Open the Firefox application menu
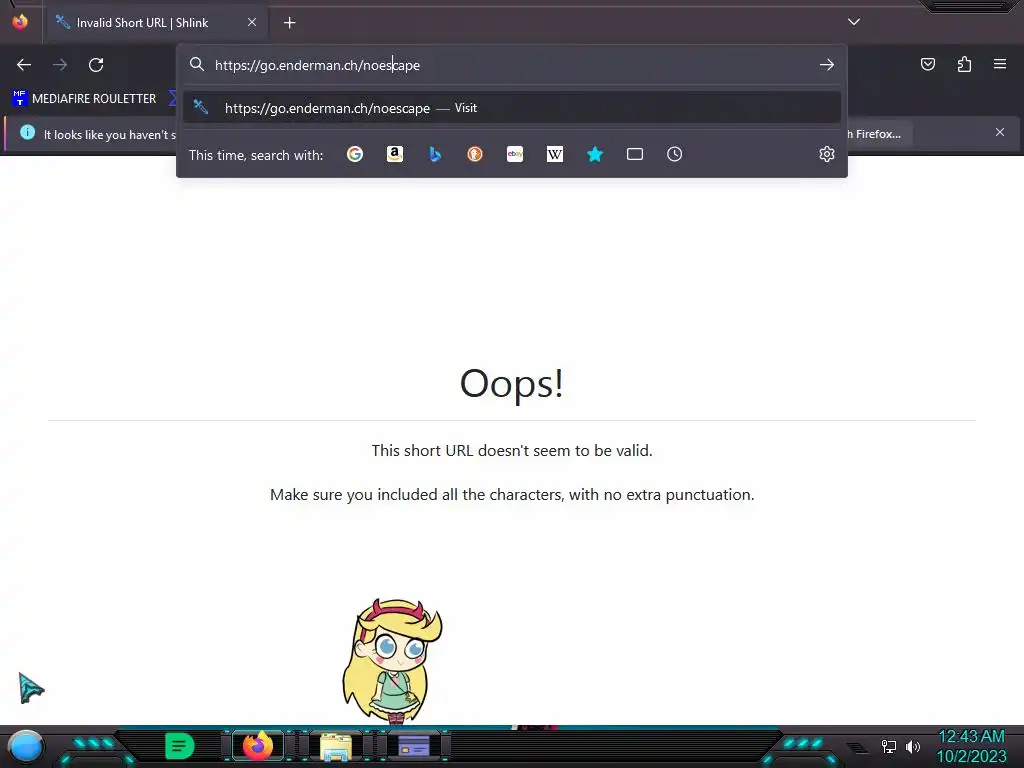 pos(1000,64)
